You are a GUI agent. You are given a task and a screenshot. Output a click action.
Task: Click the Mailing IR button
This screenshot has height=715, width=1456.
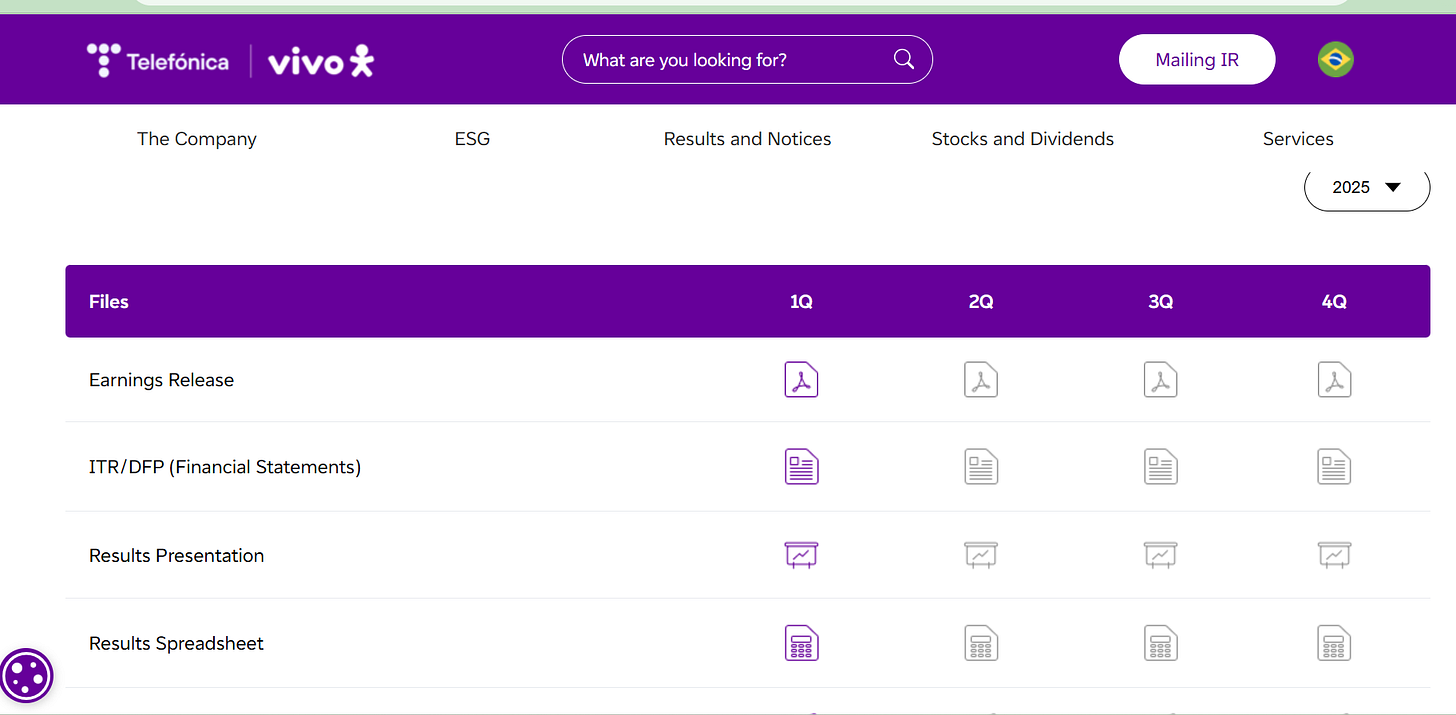pyautogui.click(x=1197, y=60)
